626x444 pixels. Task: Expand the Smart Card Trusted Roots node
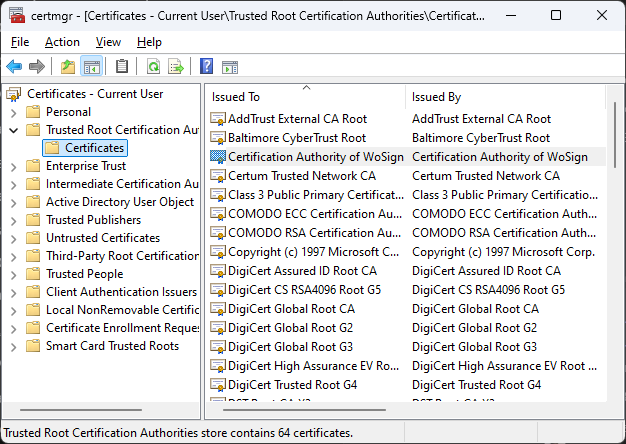13,346
